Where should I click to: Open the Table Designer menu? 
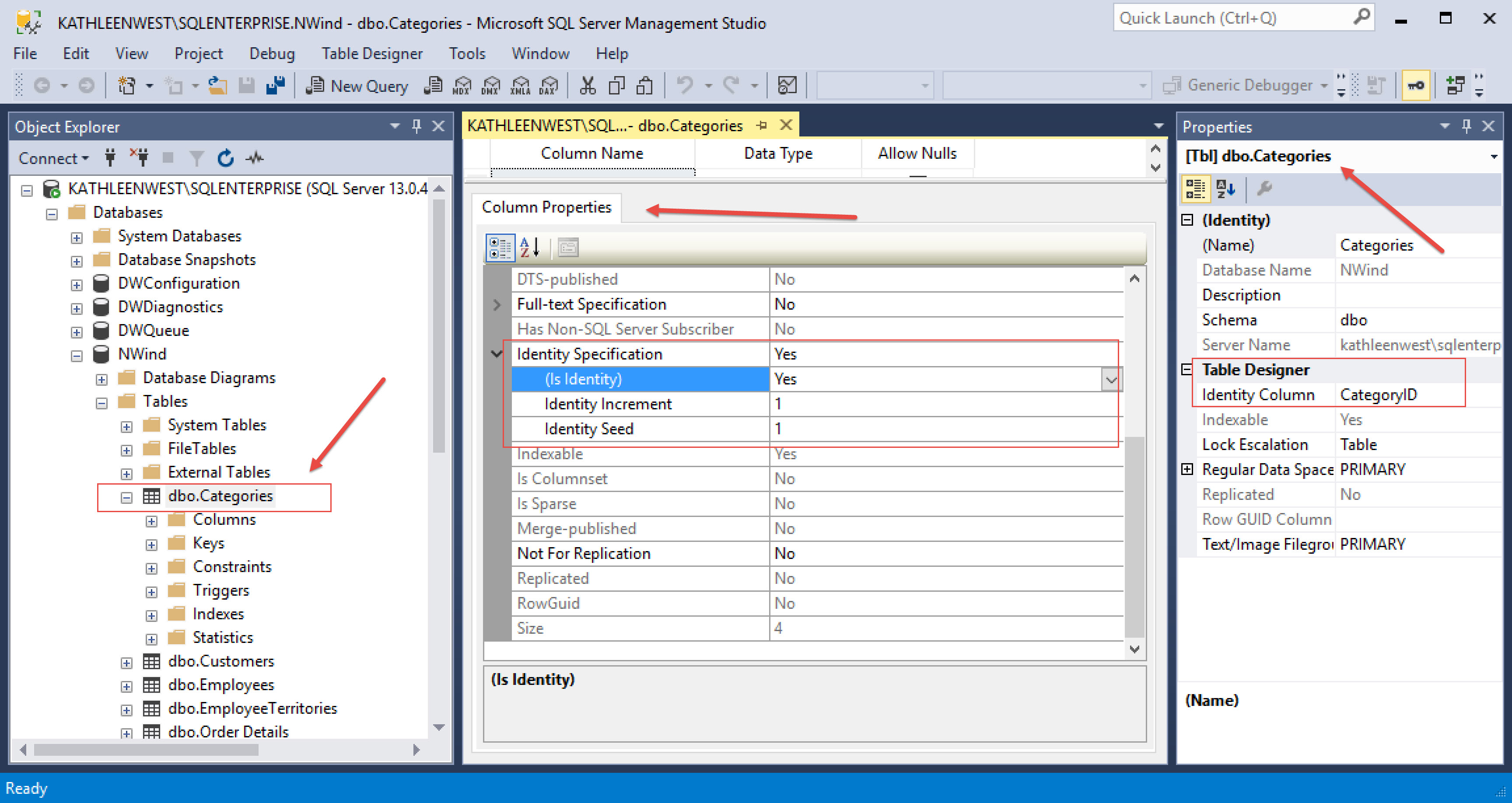[371, 53]
